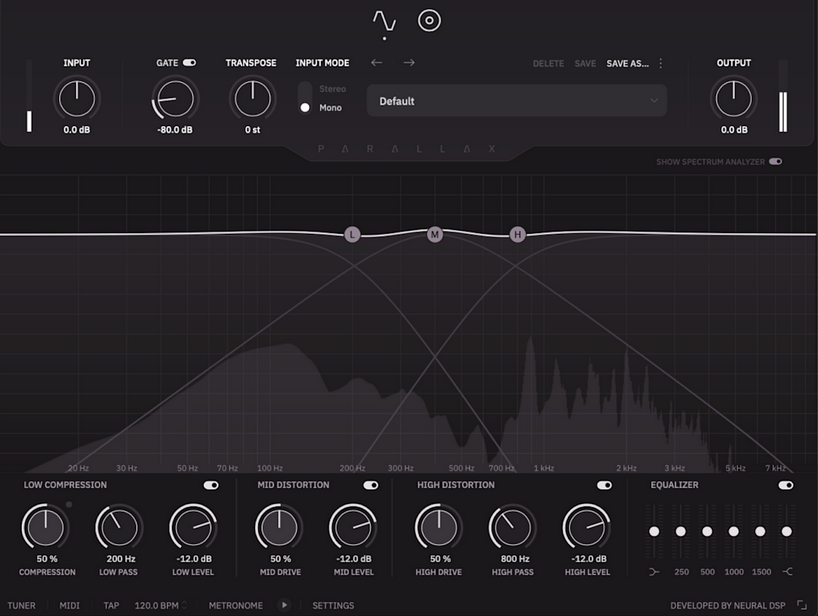
Task: Click the Save preset button
Action: 585,64
